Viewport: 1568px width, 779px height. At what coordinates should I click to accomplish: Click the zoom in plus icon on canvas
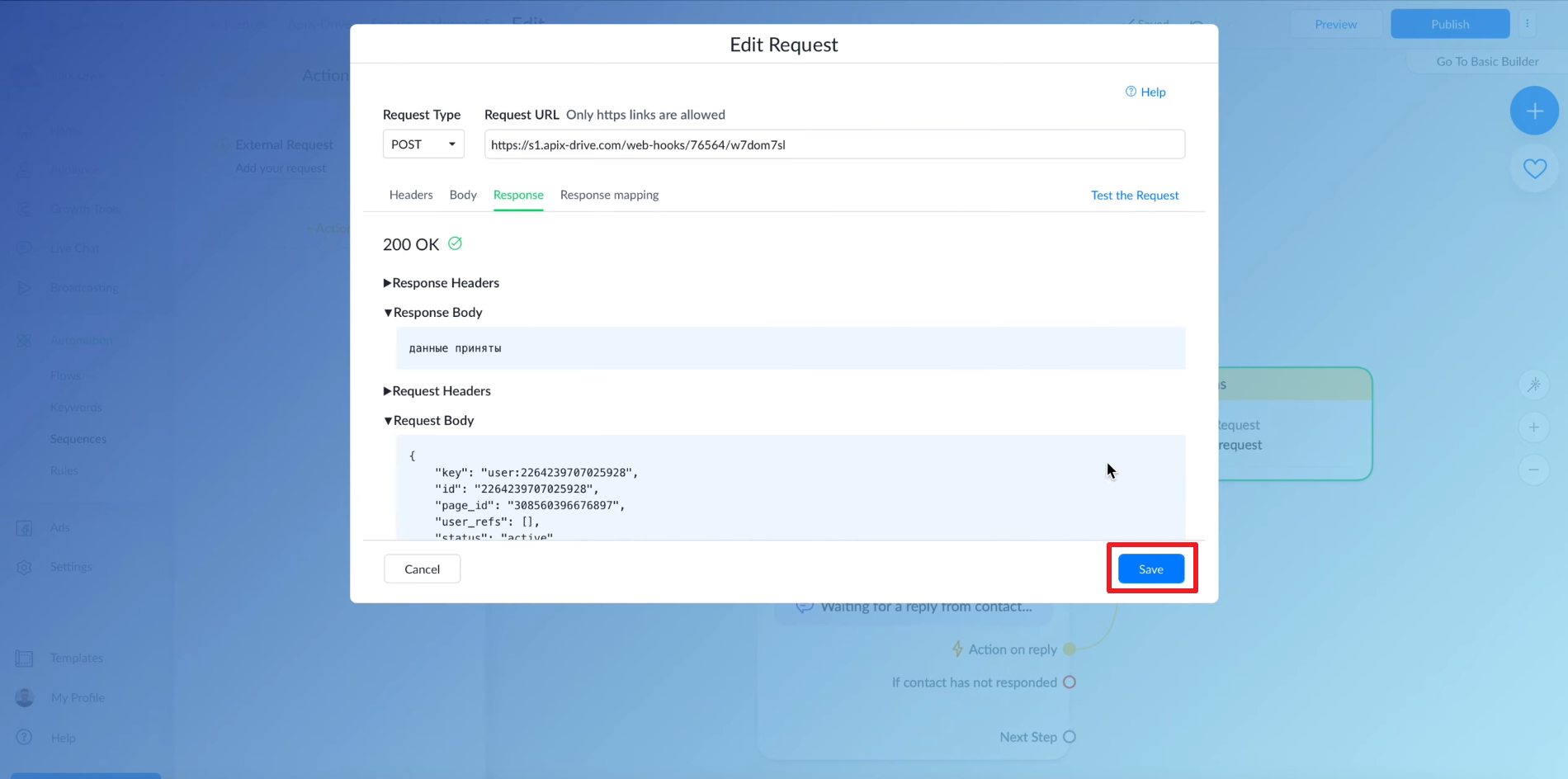click(x=1533, y=427)
